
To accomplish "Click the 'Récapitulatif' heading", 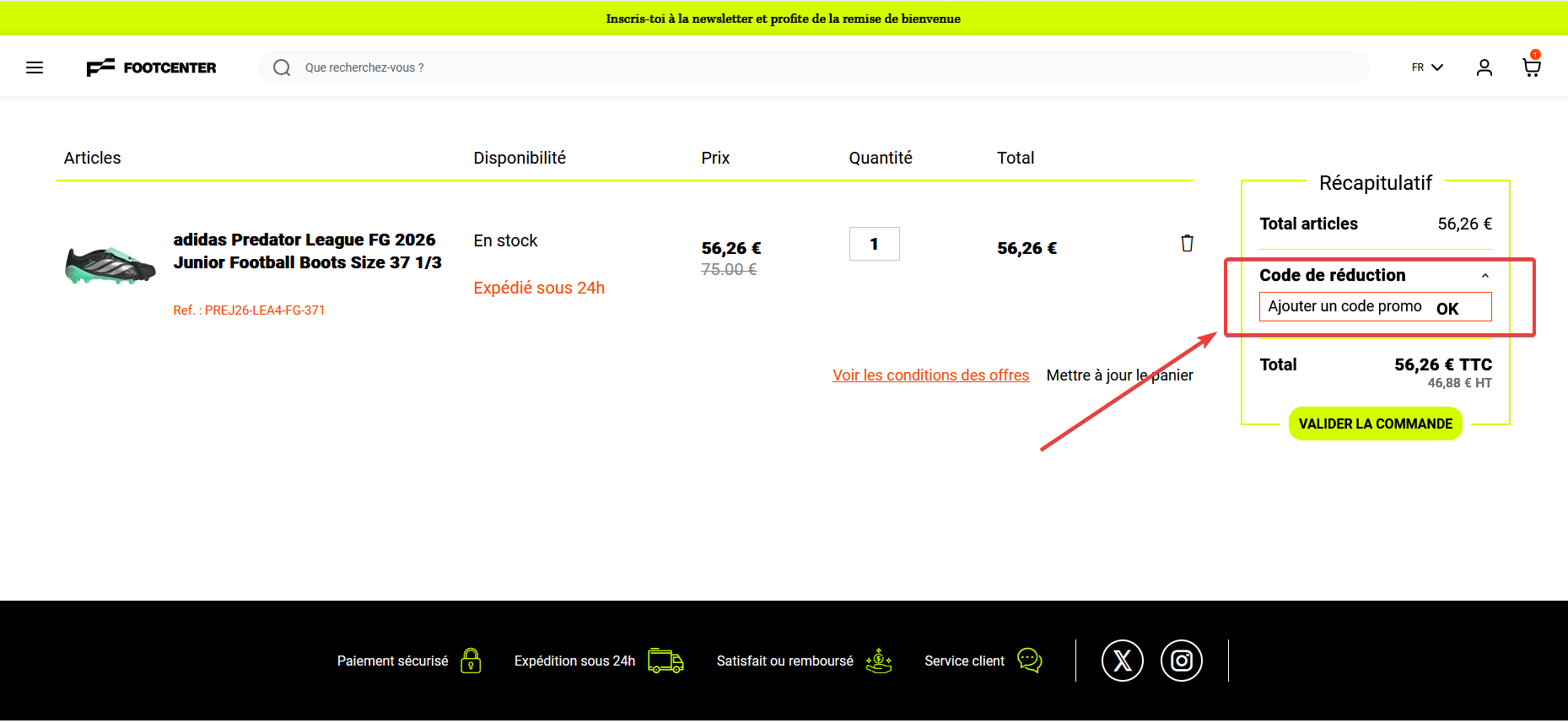I will click(1376, 183).
